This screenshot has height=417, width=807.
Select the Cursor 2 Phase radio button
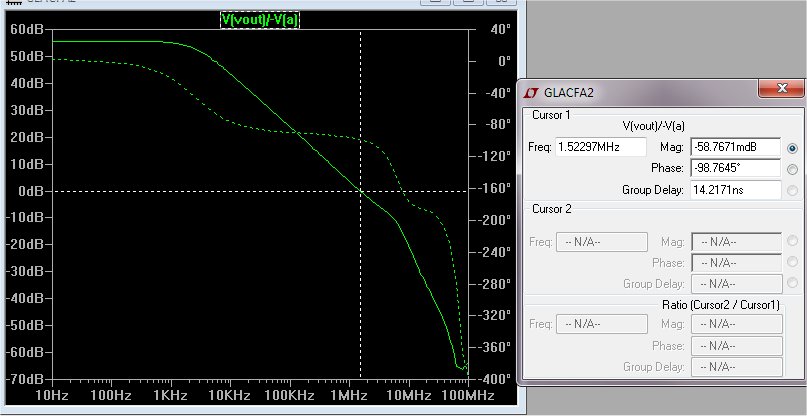(x=792, y=263)
